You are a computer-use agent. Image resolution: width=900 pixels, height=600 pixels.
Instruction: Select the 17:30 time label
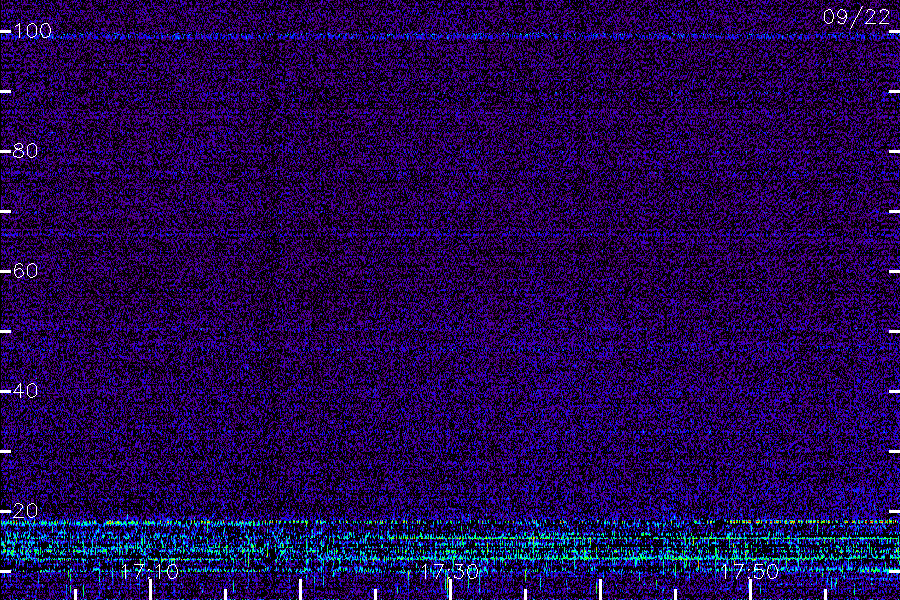449,571
